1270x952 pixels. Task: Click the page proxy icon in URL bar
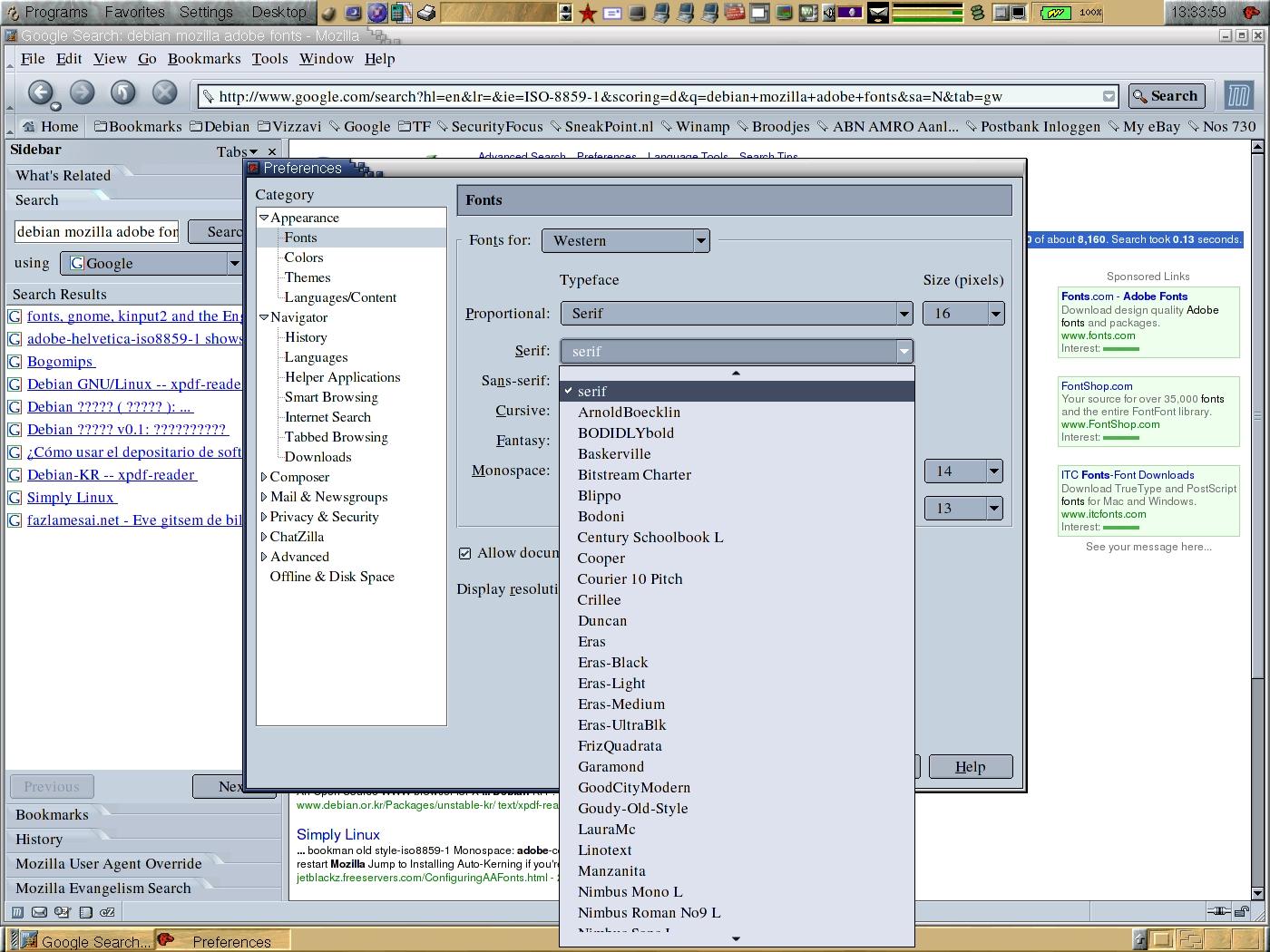208,96
